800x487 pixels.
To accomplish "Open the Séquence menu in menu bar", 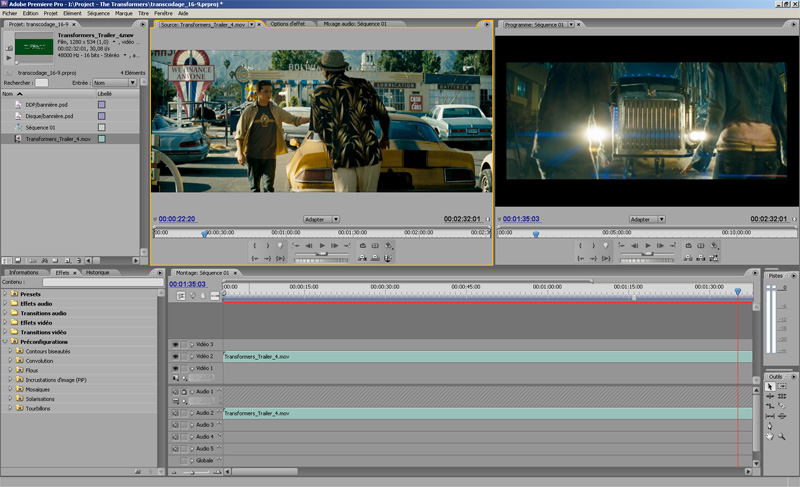I will point(98,13).
